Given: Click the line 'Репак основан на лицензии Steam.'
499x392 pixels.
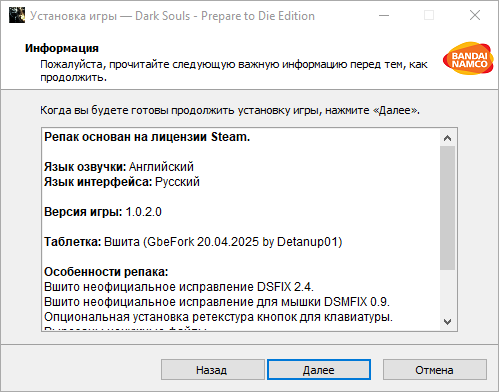Looking at the screenshot, I should (x=147, y=137).
